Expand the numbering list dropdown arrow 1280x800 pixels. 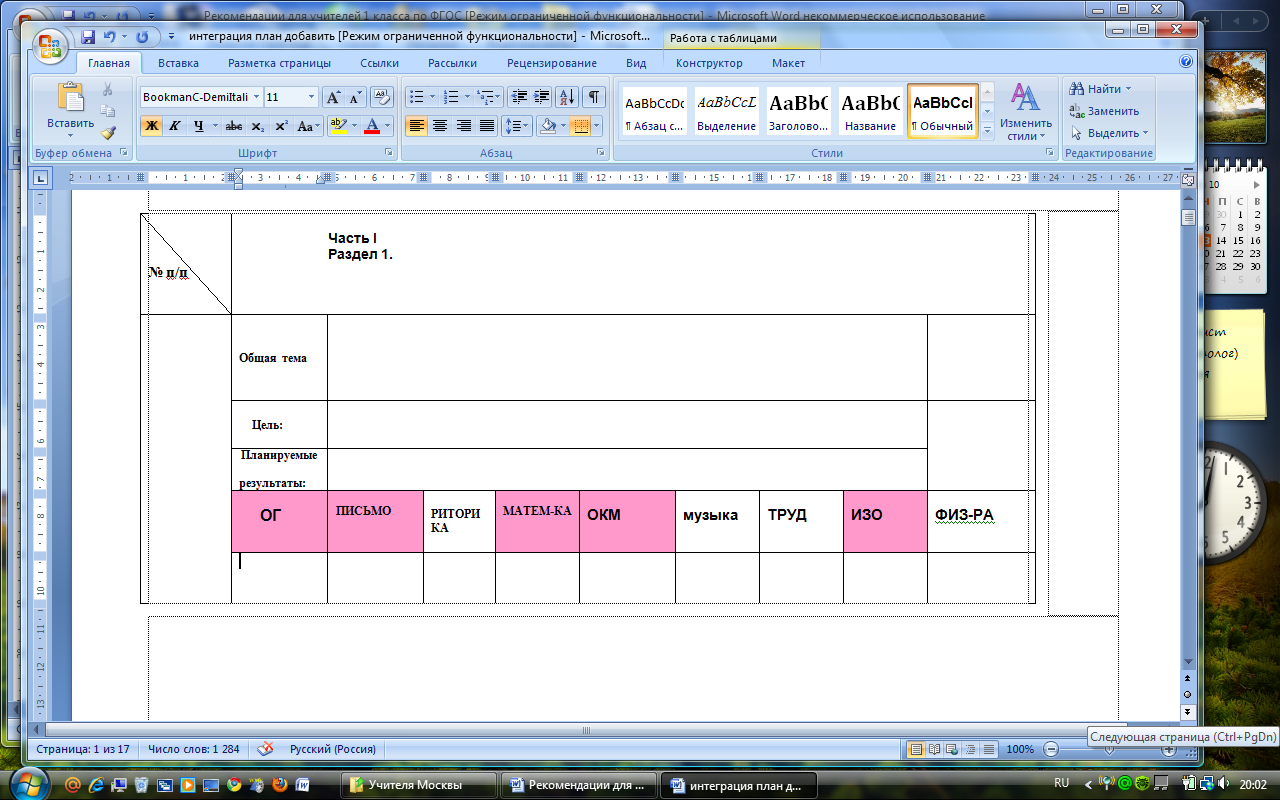[x=465, y=97]
